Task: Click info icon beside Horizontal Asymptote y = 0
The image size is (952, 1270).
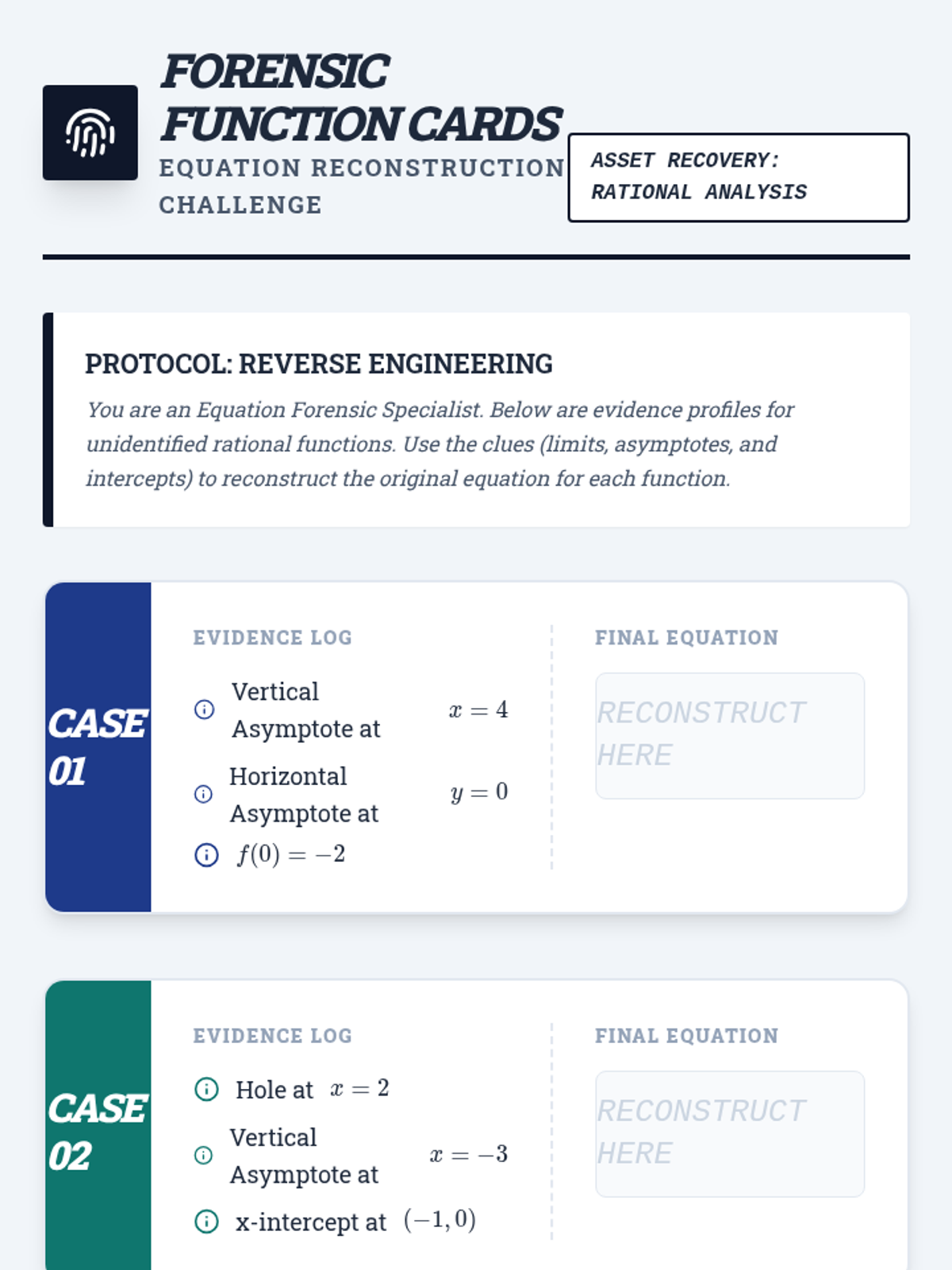Action: 204,794
